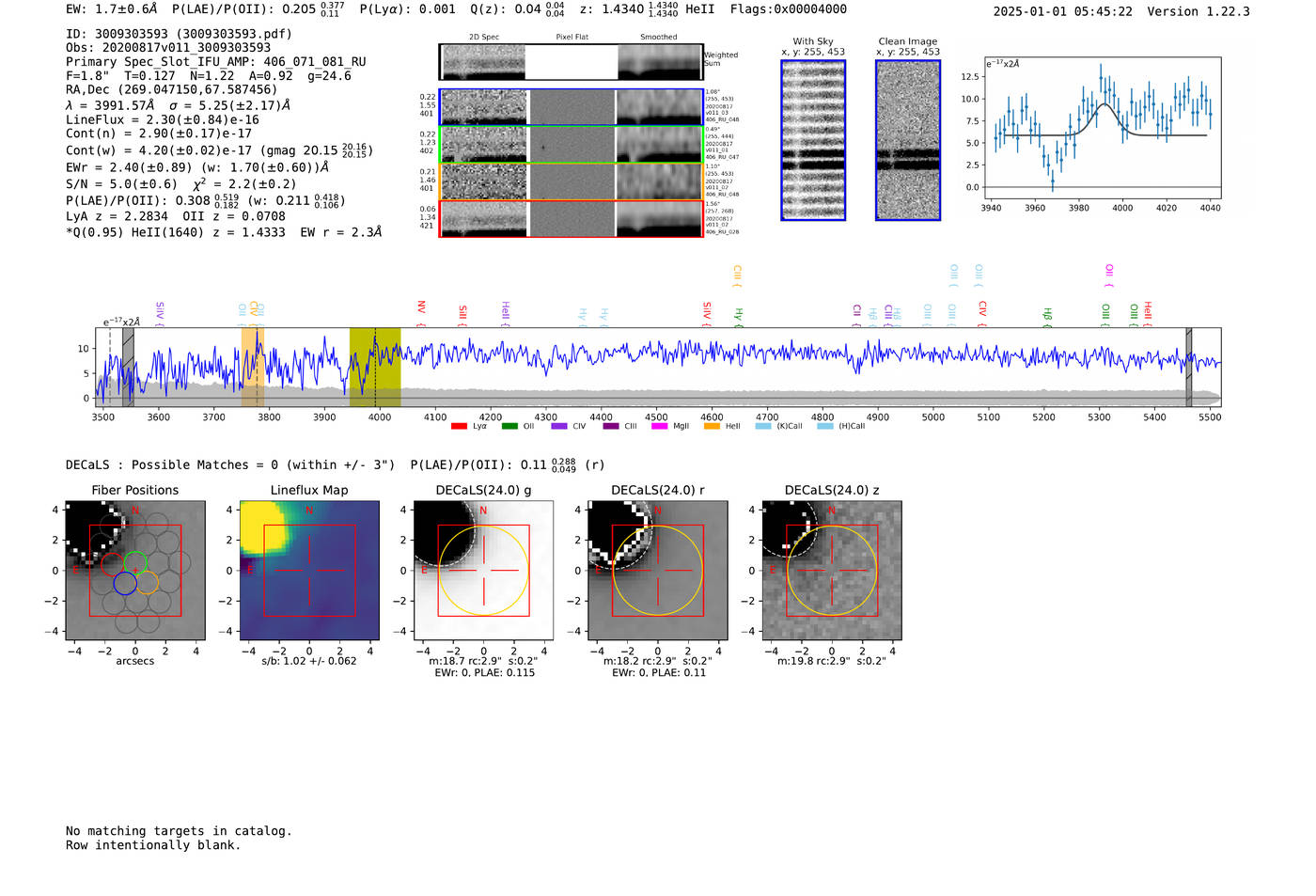1316x896 pixels.
Task: Click the hatched gray band near 5460Å
Action: point(1188,367)
